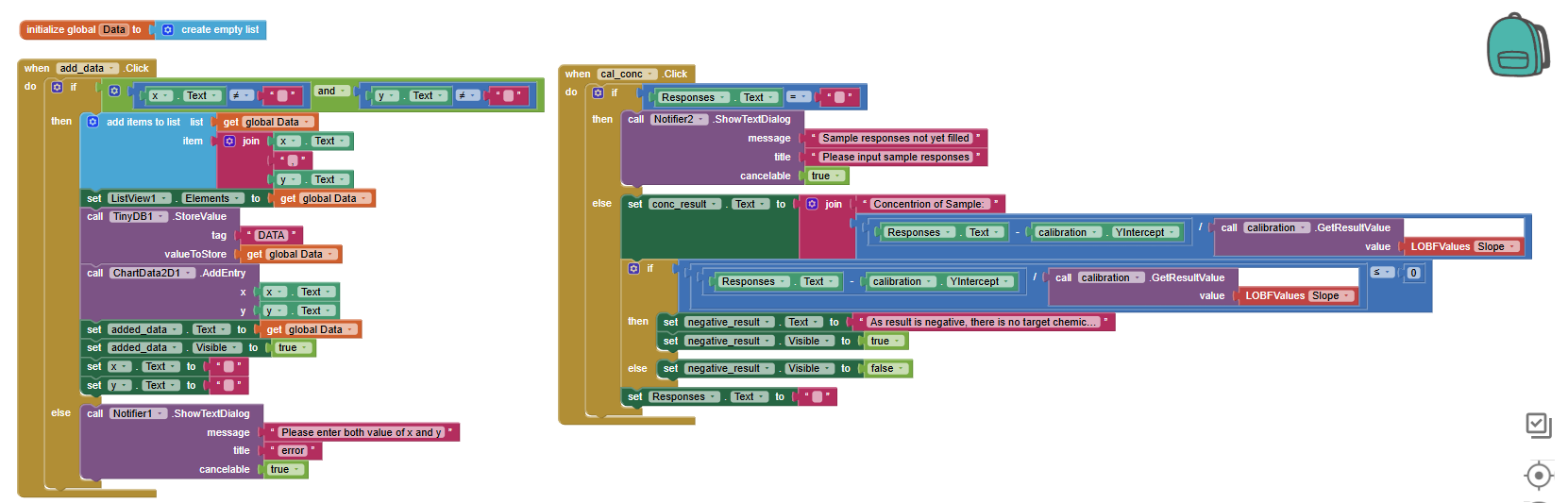1568x503 pixels.
Task: Open mutator gear on add_data's if block
Action: [x=58, y=87]
